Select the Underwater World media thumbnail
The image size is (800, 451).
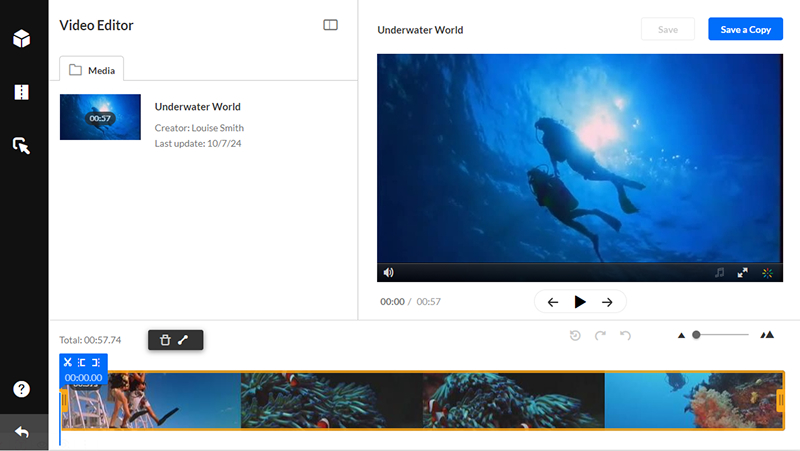point(100,117)
